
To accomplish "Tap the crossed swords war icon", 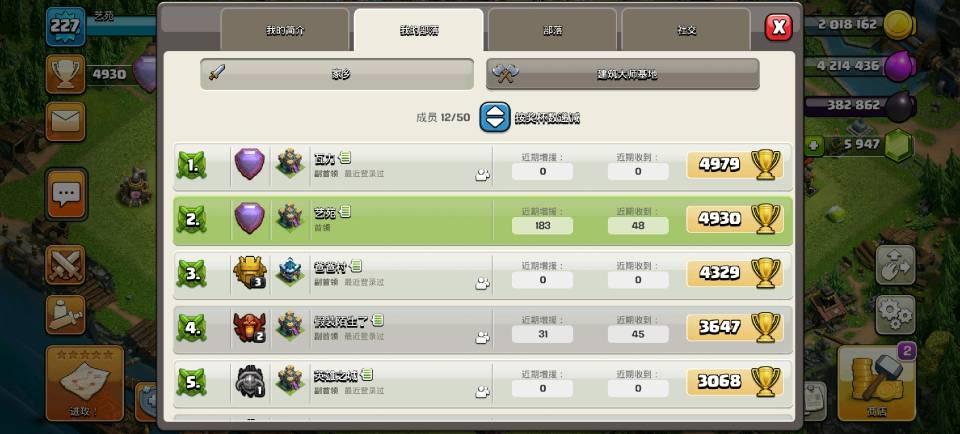I will (x=66, y=264).
